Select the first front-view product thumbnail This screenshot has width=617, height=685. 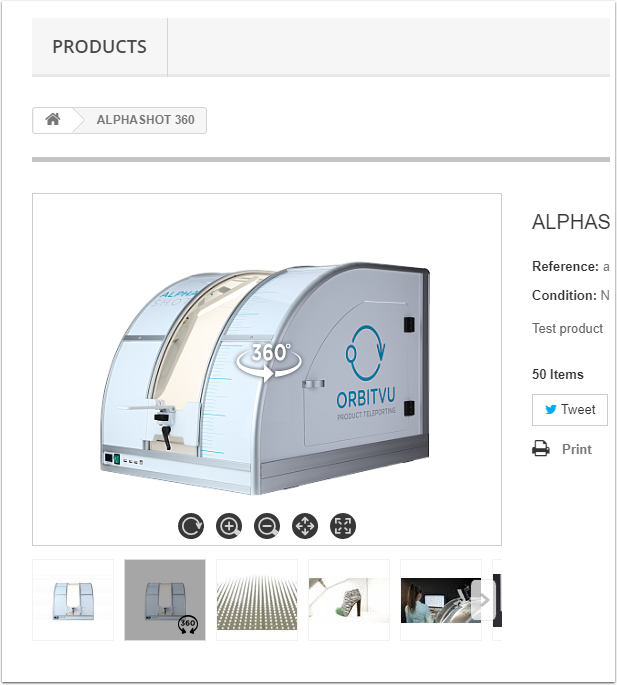pyautogui.click(x=73, y=600)
